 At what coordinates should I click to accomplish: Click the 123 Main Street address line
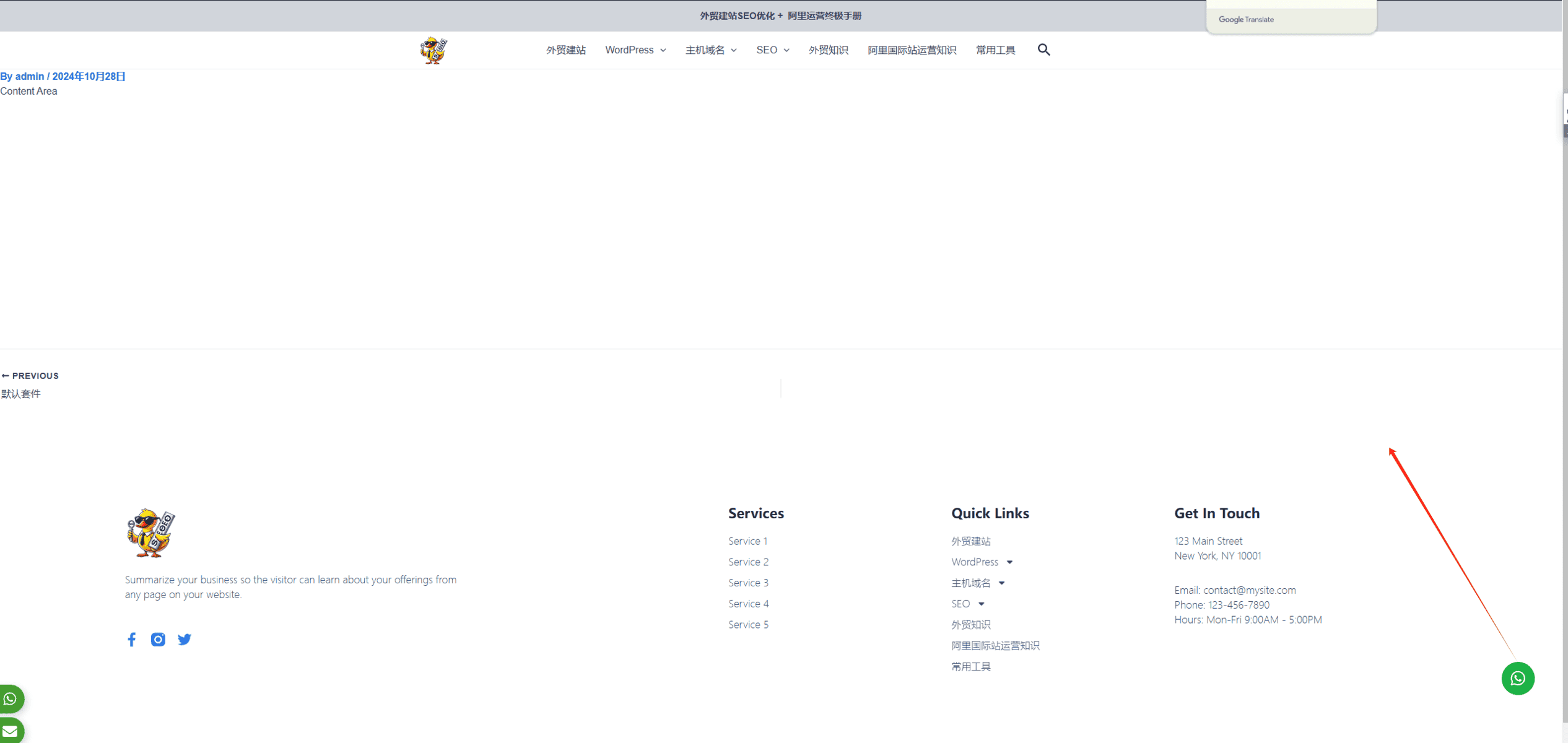point(1208,541)
